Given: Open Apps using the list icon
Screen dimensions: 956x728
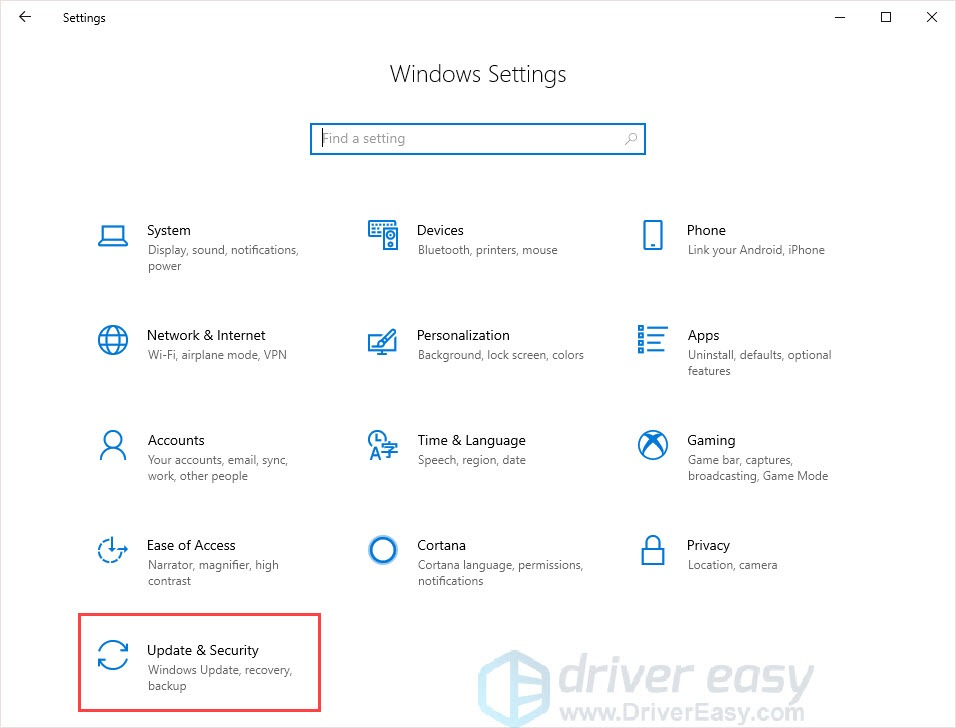Looking at the screenshot, I should [x=652, y=340].
